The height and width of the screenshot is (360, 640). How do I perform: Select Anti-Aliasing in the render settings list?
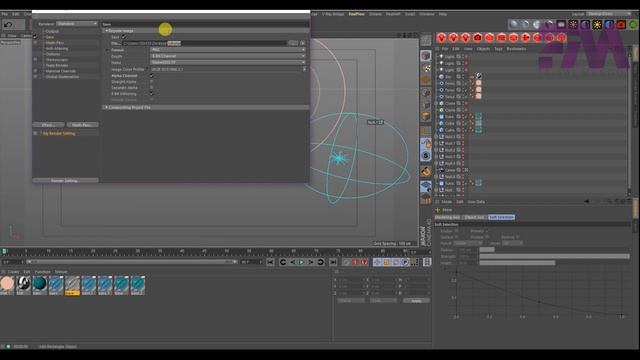pyautogui.click(x=57, y=49)
